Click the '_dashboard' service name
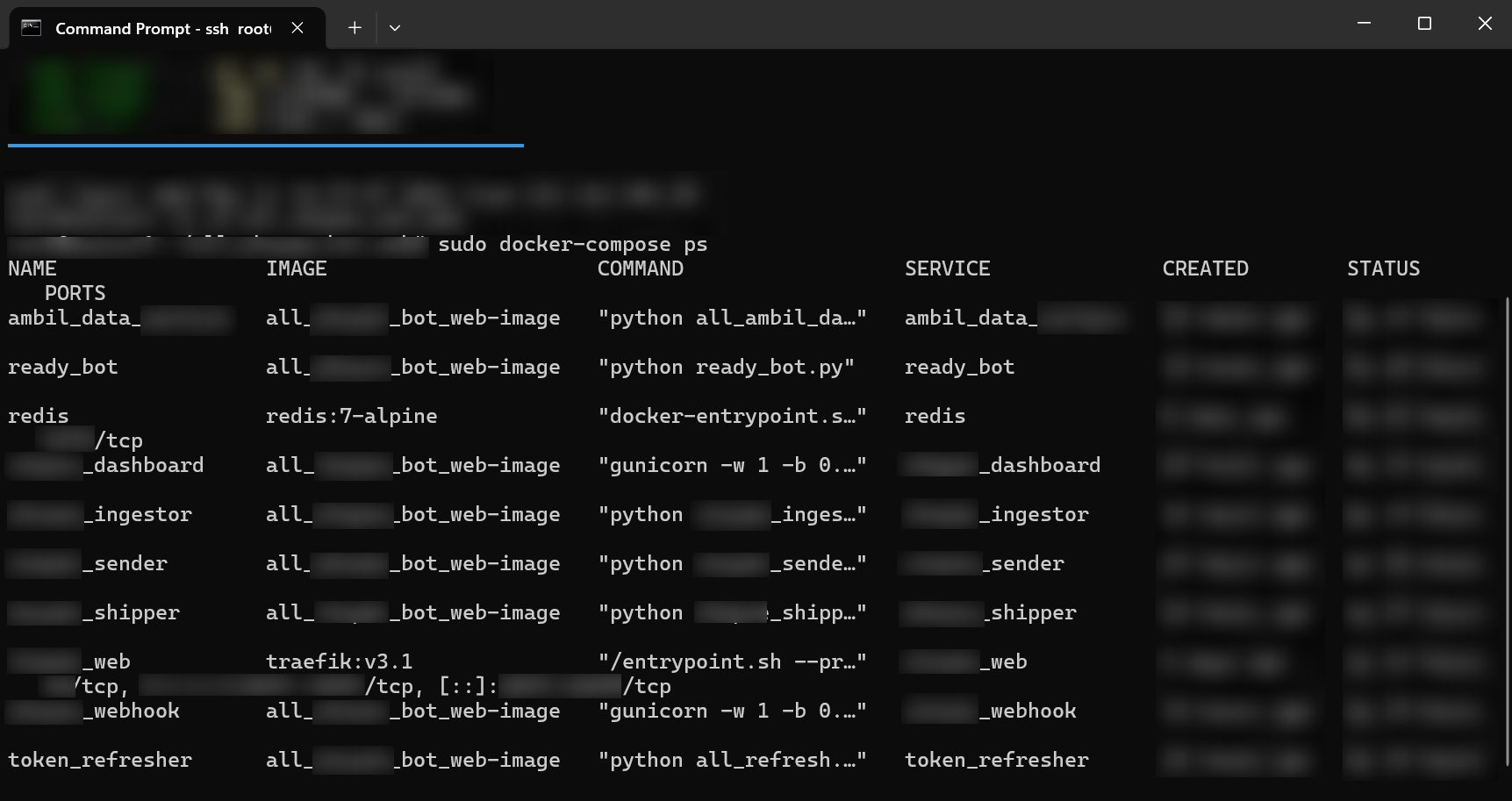1512x801 pixels. pos(1040,465)
